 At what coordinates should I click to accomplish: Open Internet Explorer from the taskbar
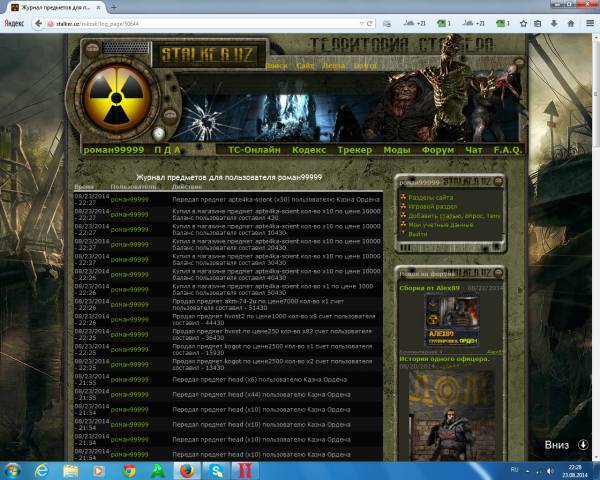[41, 470]
